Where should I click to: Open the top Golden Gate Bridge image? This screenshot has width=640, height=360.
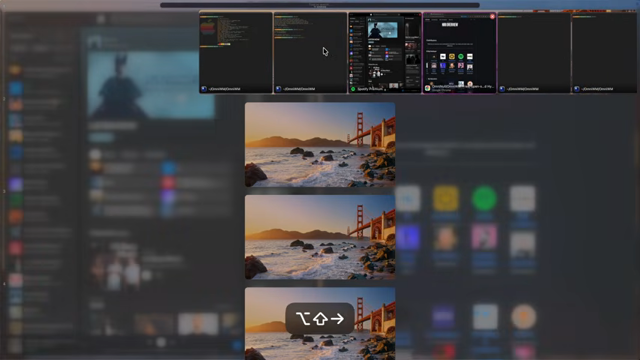coord(320,144)
